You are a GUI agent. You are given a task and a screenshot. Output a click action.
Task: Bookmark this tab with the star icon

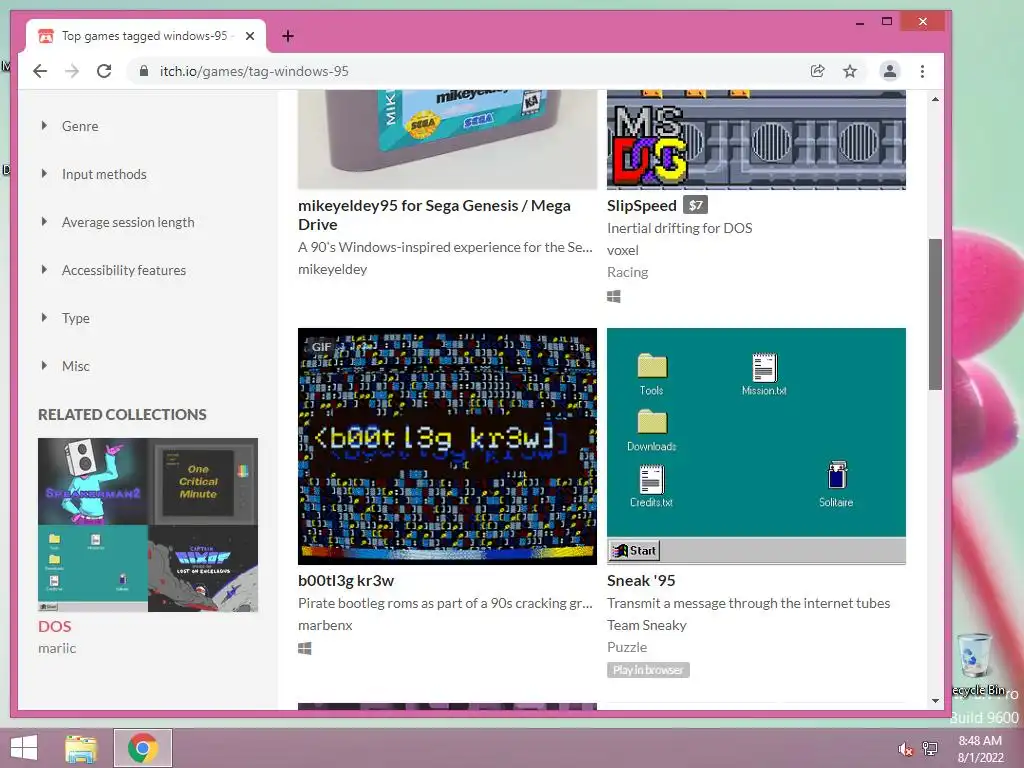pos(850,71)
